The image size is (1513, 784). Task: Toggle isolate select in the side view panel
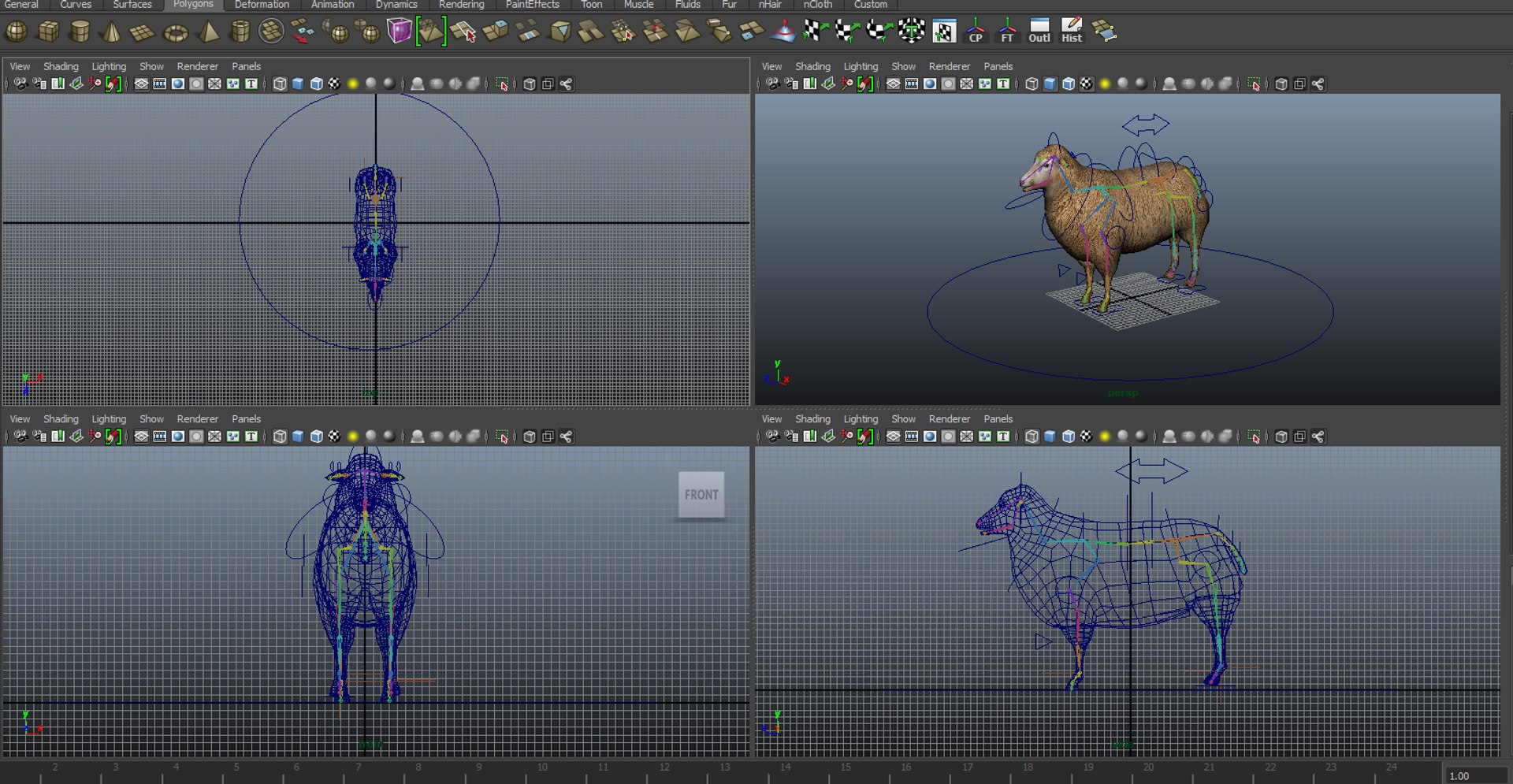(x=1254, y=437)
